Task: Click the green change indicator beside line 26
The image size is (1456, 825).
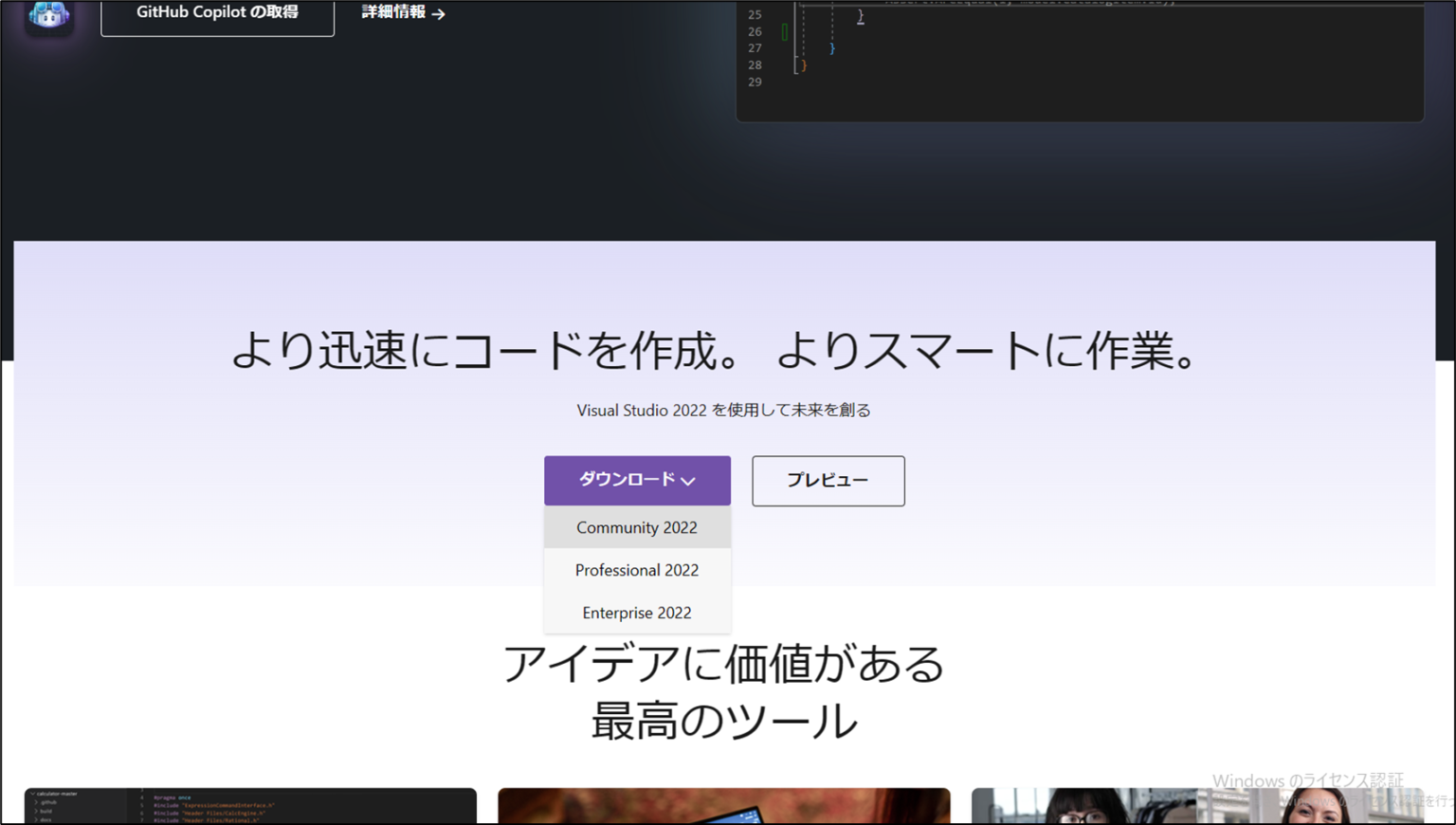Action: (x=785, y=31)
